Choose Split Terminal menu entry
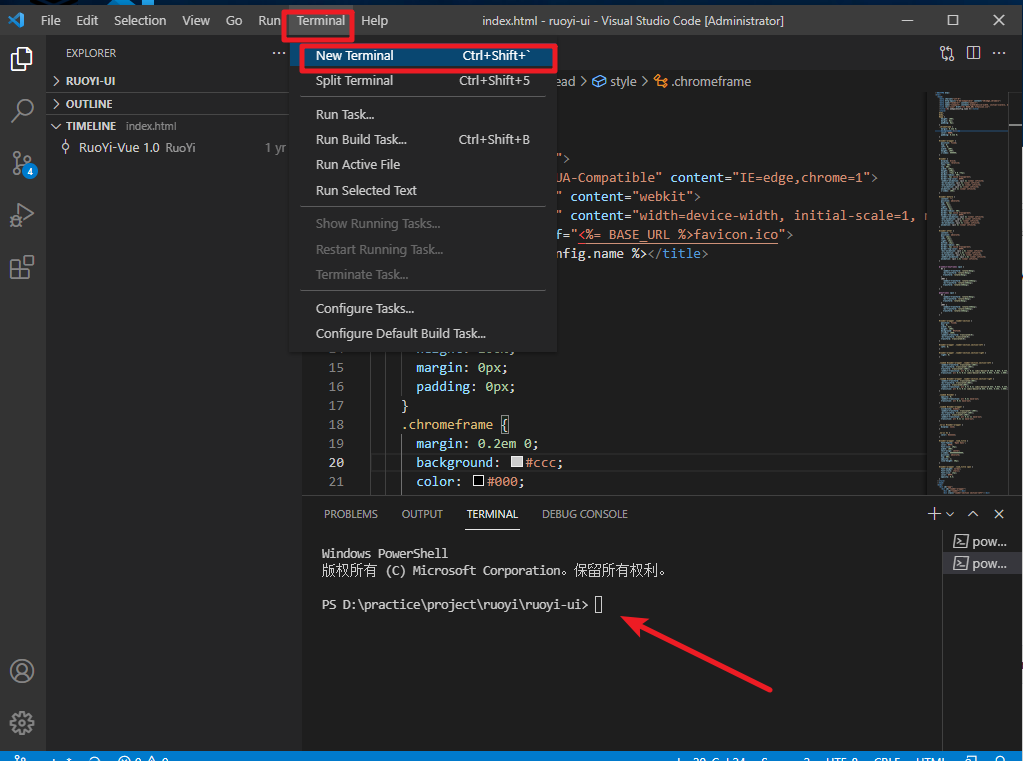1023x761 pixels. 423,80
